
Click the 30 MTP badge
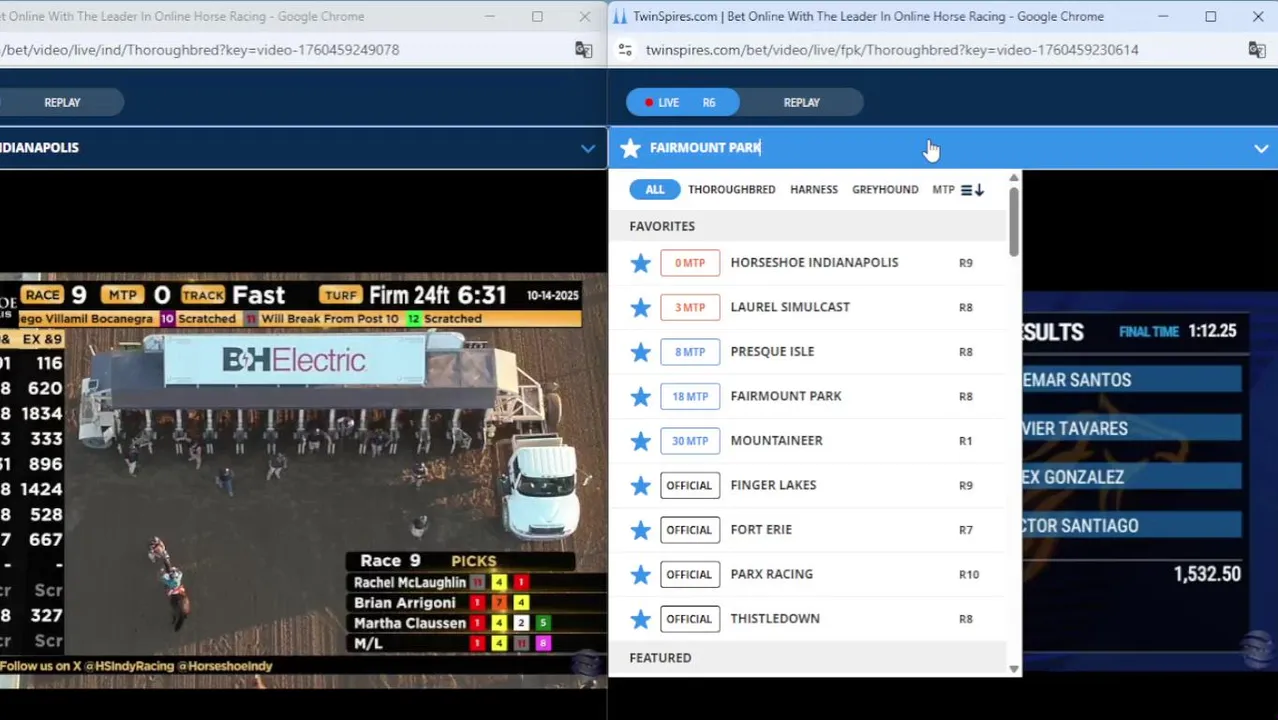(689, 441)
